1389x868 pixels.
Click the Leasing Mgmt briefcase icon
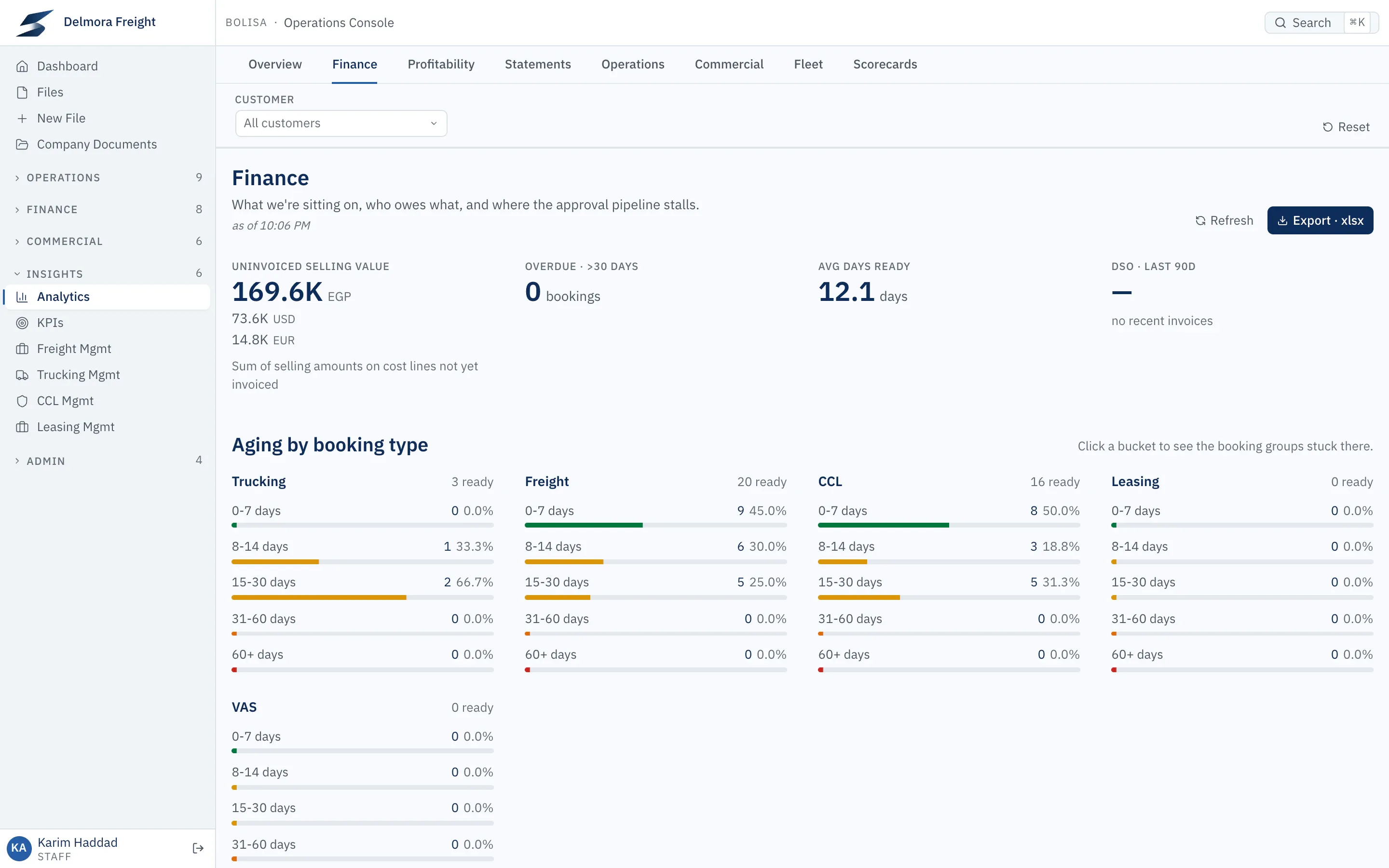coord(22,427)
